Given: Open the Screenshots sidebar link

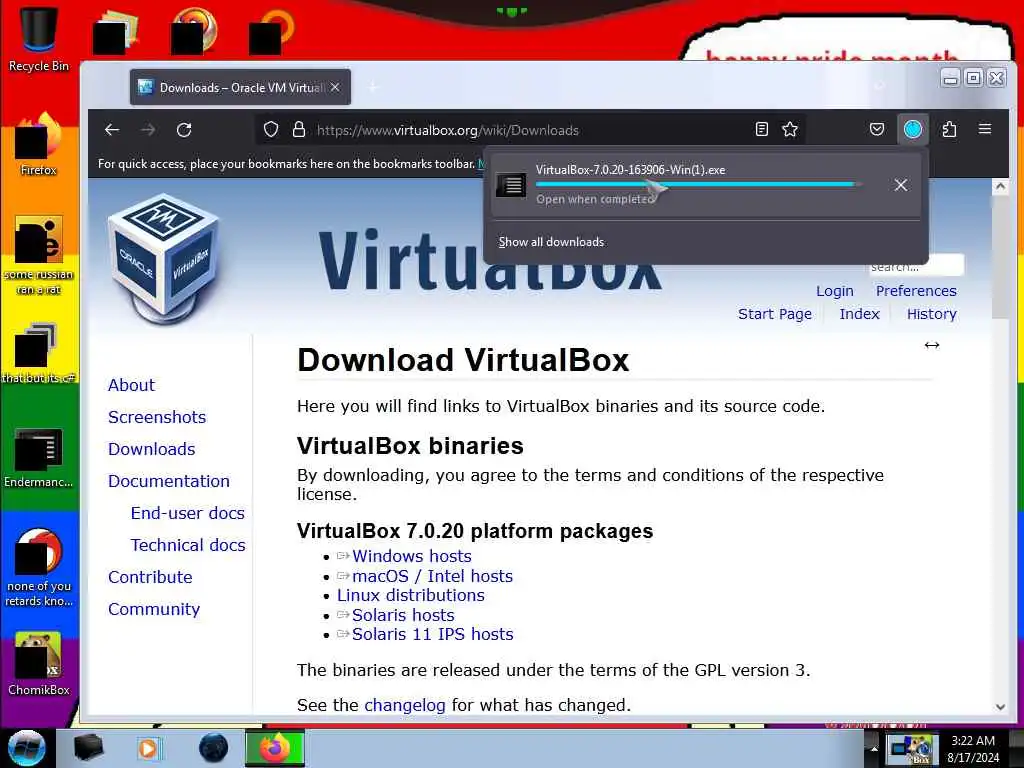Looking at the screenshot, I should coord(157,417).
